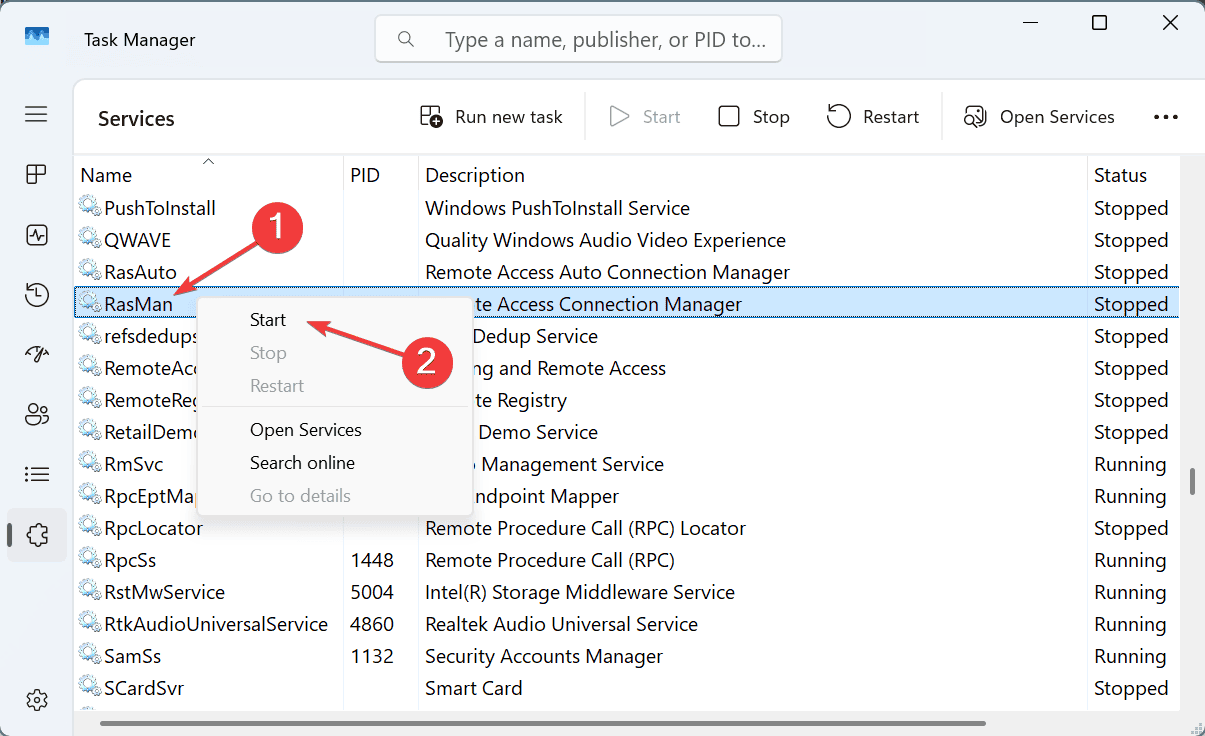Click Run new task in toolbar
Viewport: 1205px width, 736px height.
(491, 117)
